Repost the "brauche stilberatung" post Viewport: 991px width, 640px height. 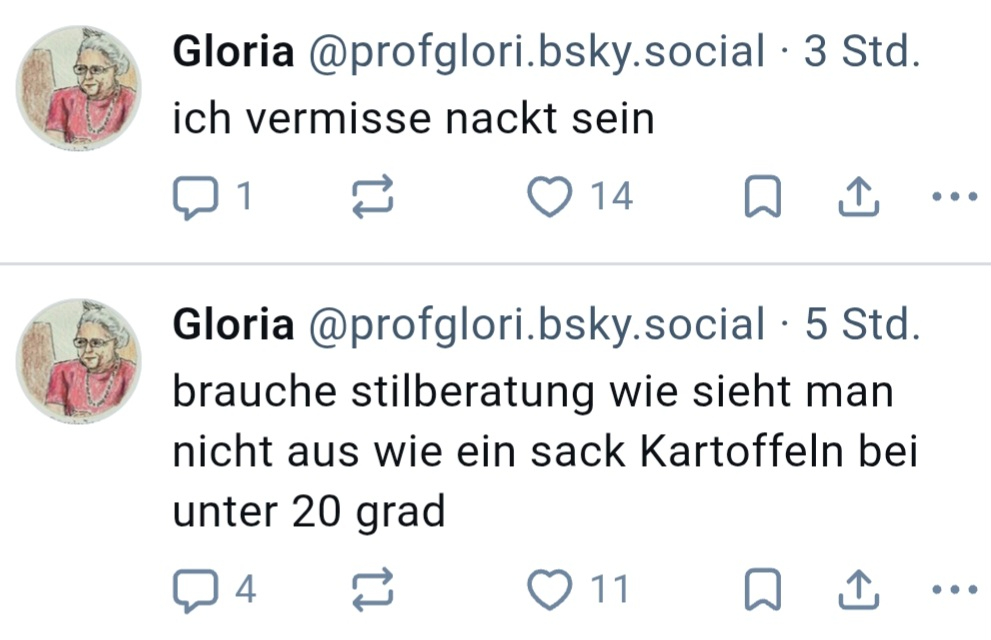click(x=374, y=591)
